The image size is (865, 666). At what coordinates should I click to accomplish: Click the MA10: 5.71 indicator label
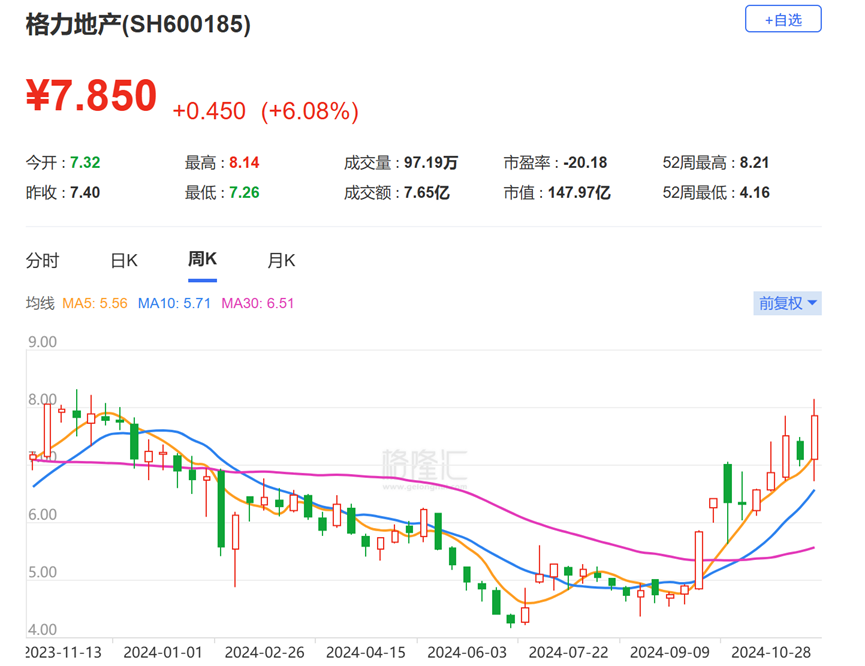174,303
